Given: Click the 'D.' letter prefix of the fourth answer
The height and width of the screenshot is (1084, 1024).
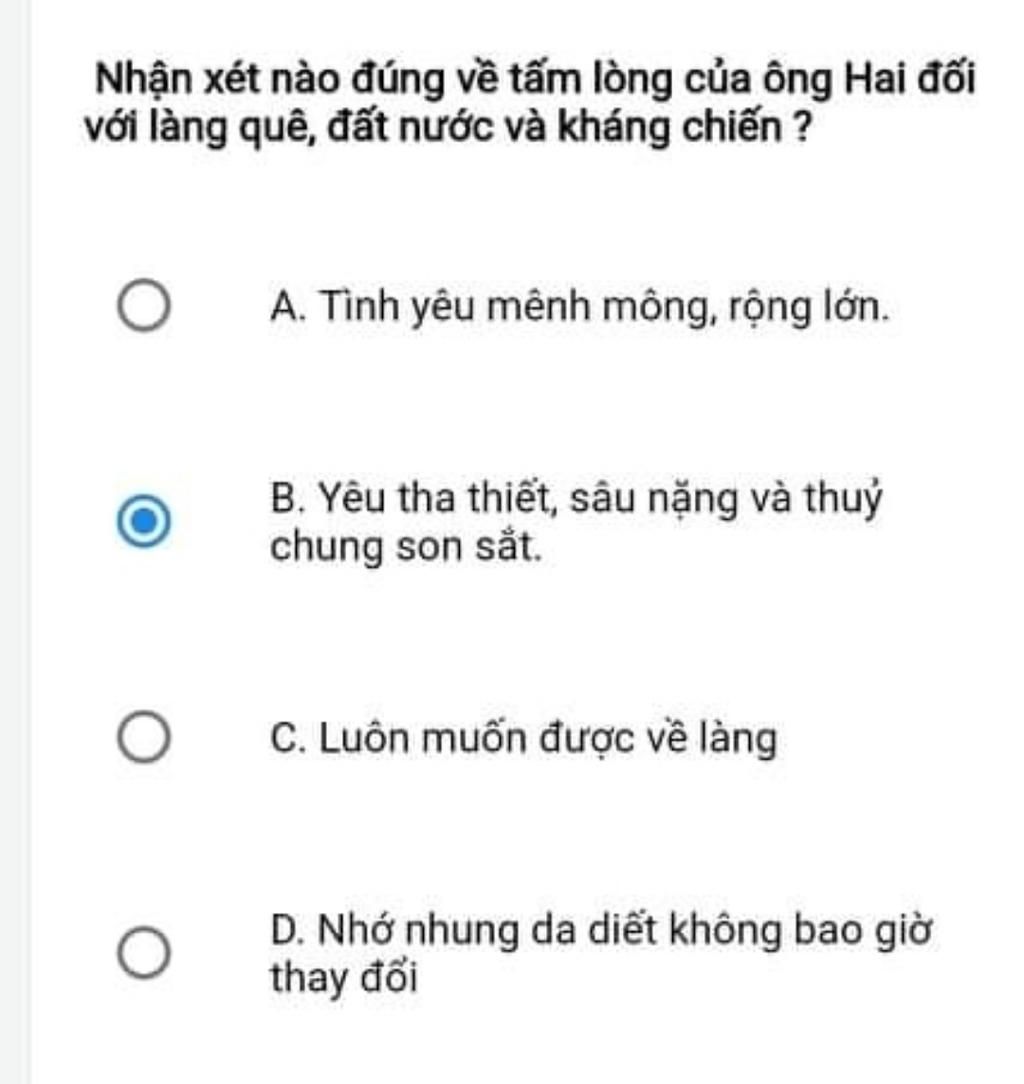Looking at the screenshot, I should coord(286,932).
